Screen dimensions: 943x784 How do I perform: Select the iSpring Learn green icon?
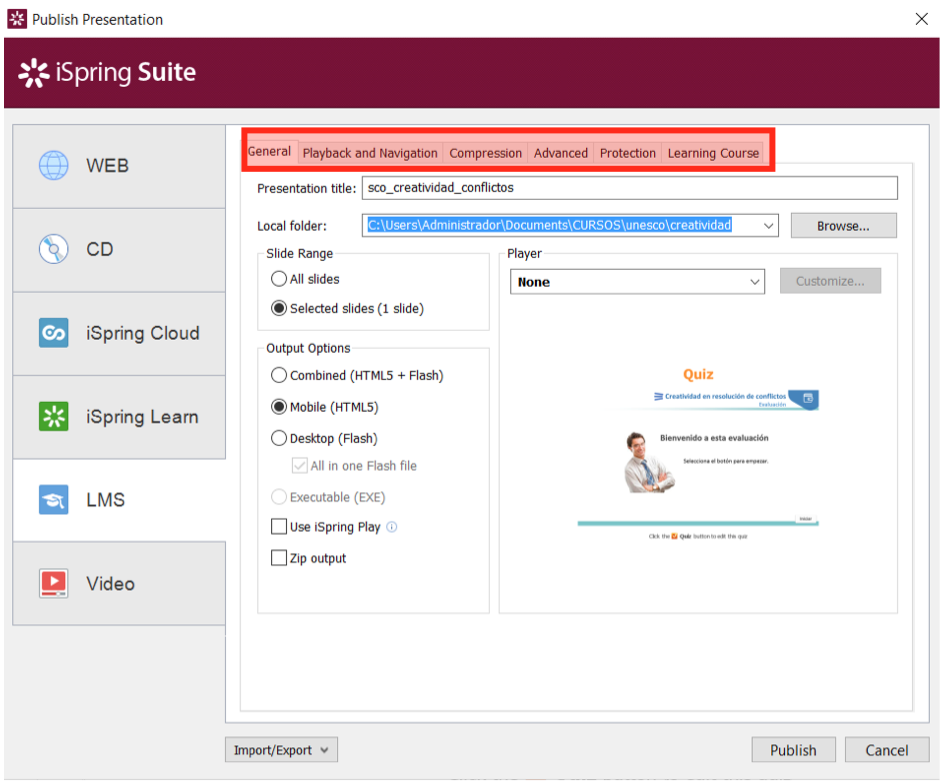pyautogui.click(x=54, y=416)
